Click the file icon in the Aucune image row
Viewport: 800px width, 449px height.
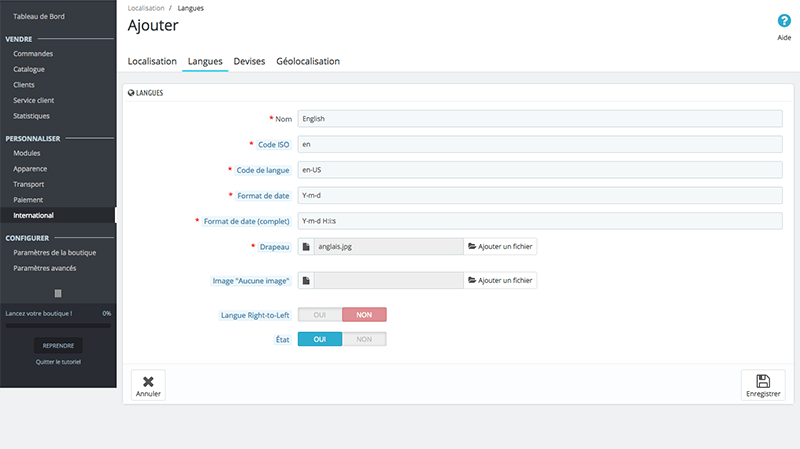[x=306, y=280]
